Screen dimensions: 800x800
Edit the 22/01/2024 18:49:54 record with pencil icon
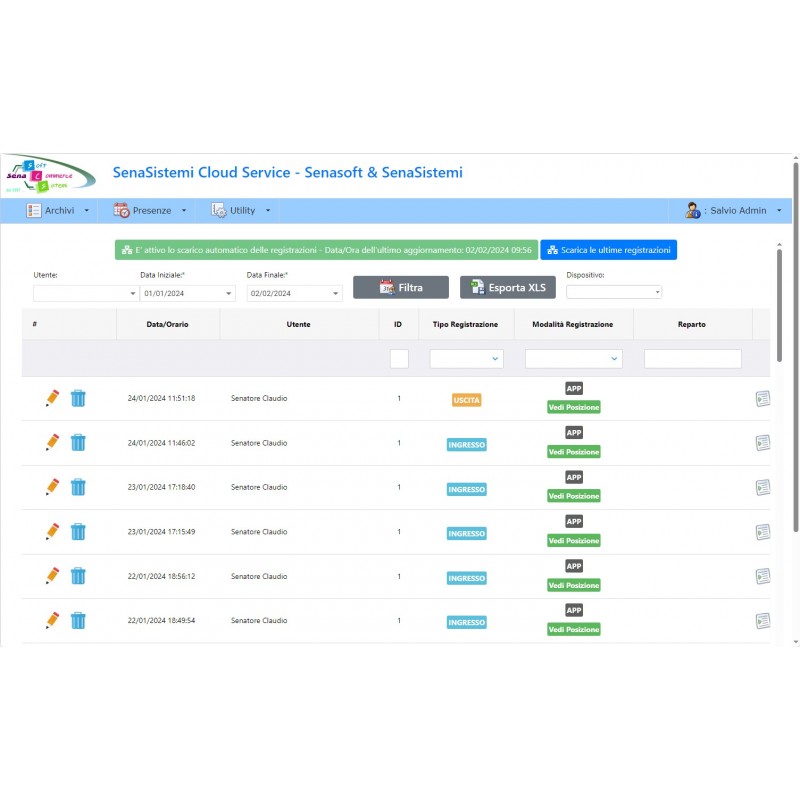point(53,620)
